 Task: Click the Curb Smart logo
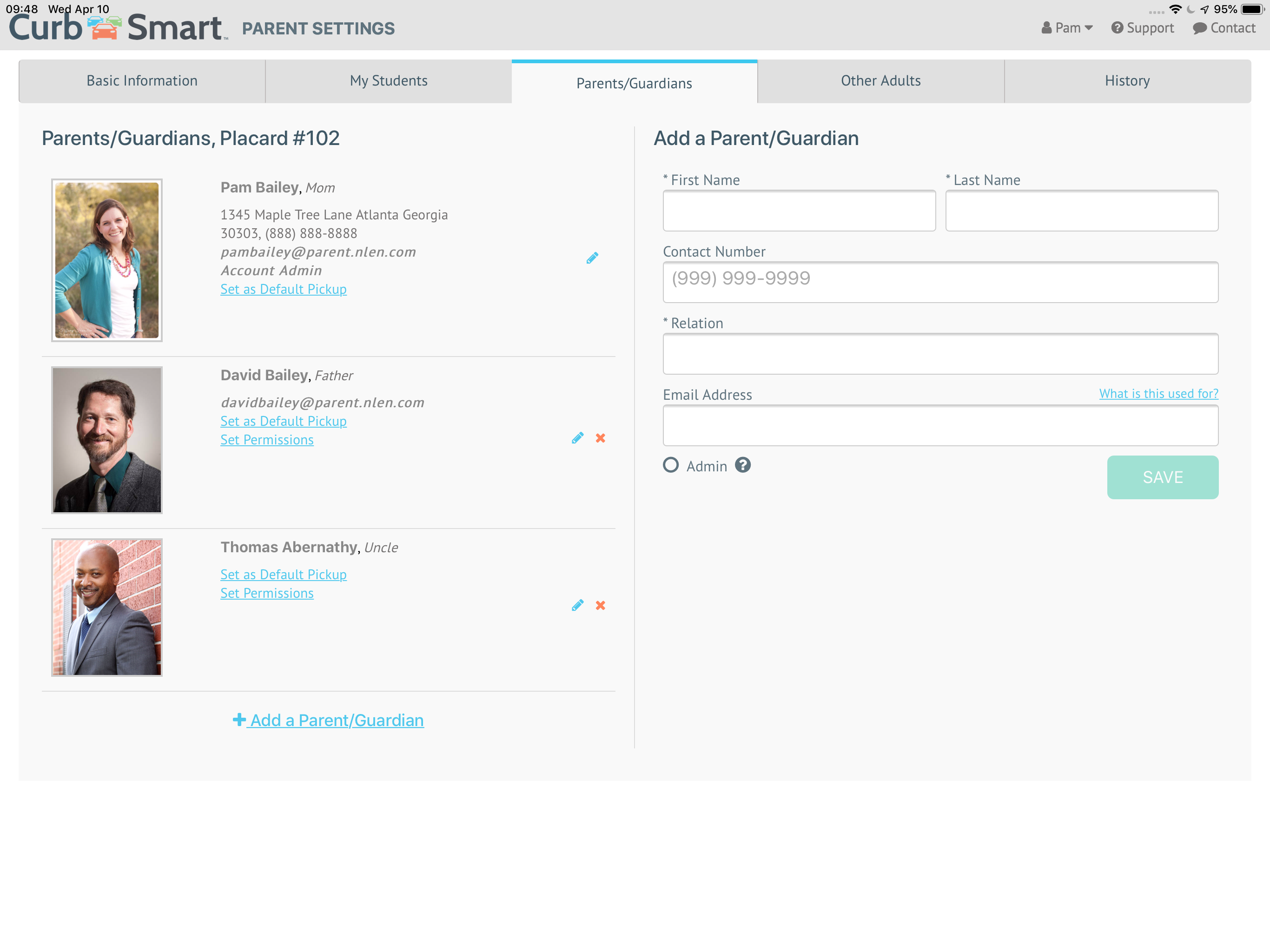point(118,27)
